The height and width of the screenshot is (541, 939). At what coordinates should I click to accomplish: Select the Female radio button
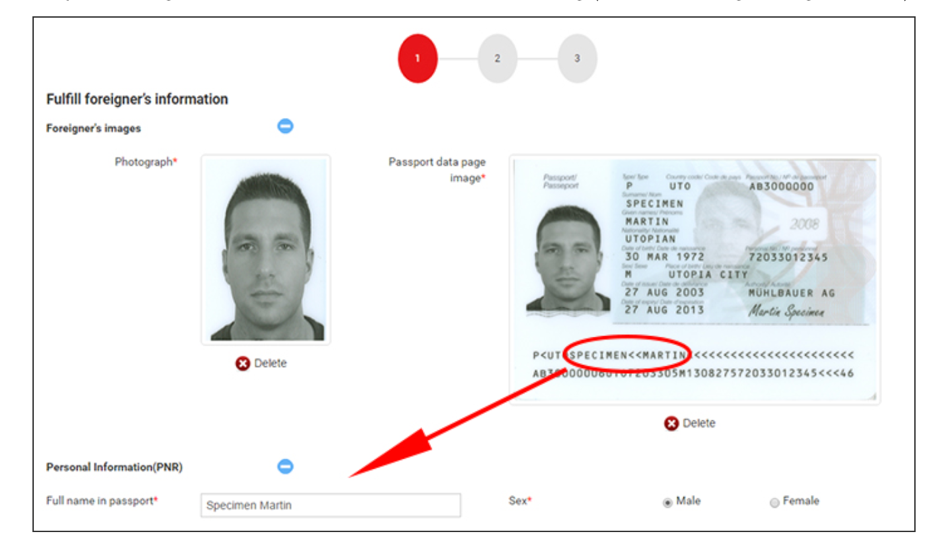[774, 503]
